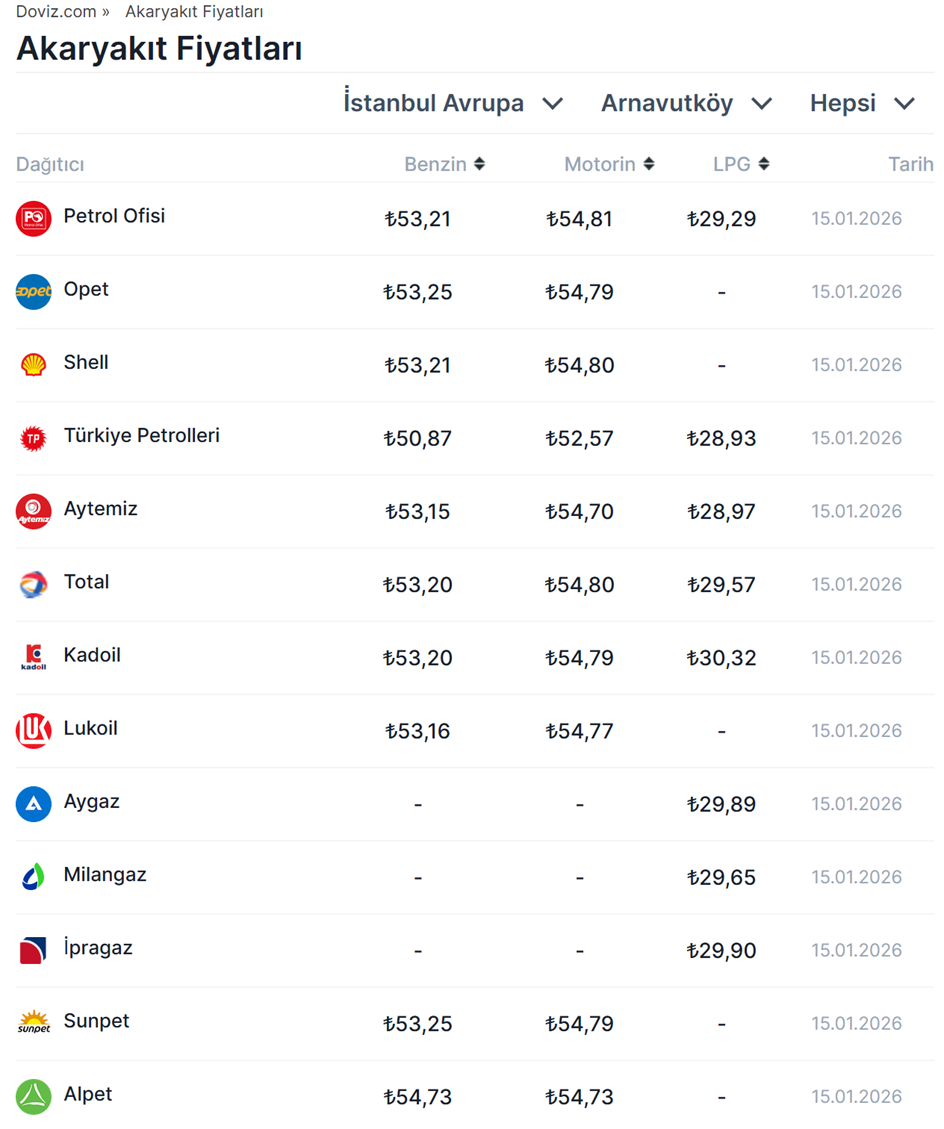Click the Aytemiz logo icon
This screenshot has height=1129, width=944.
(x=33, y=511)
